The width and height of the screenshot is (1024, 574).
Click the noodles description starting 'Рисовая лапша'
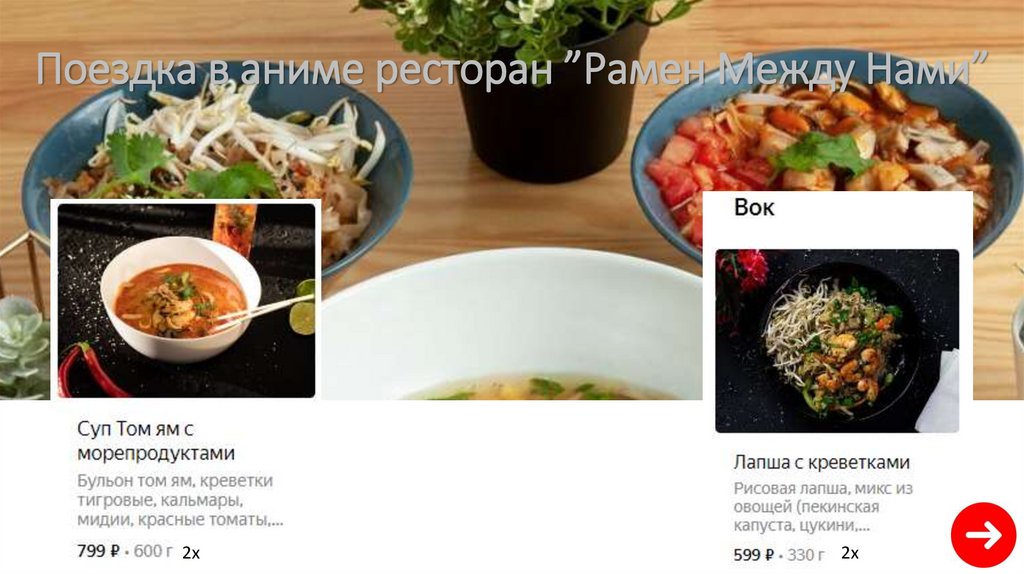(823, 507)
